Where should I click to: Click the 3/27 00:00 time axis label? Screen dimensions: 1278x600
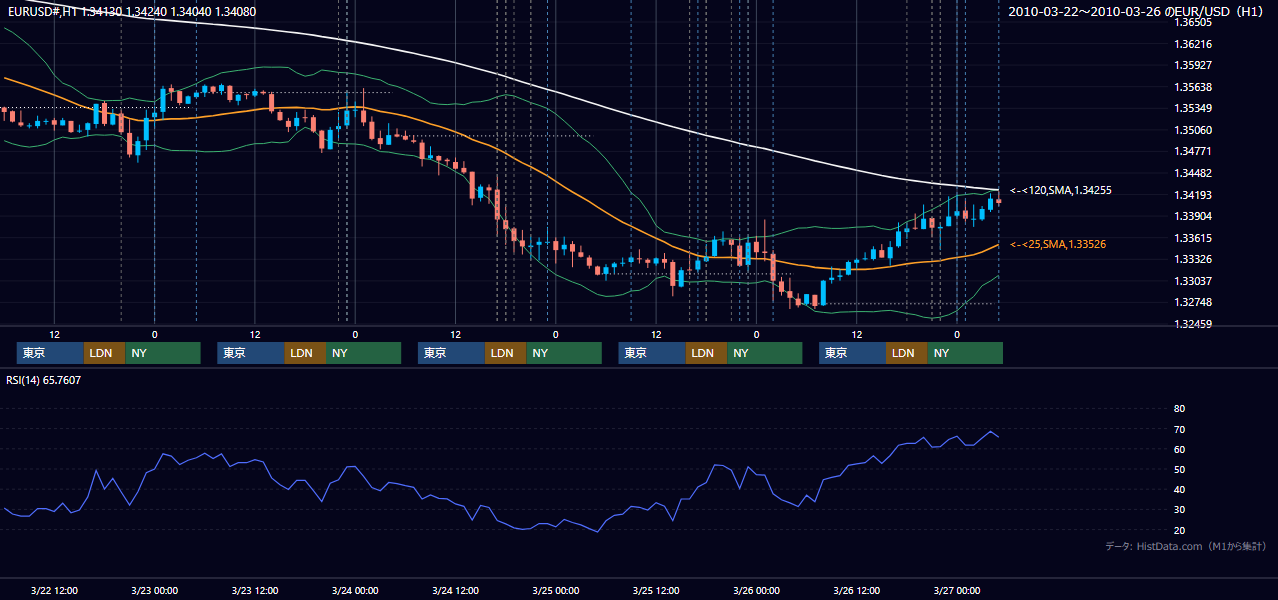point(956,591)
